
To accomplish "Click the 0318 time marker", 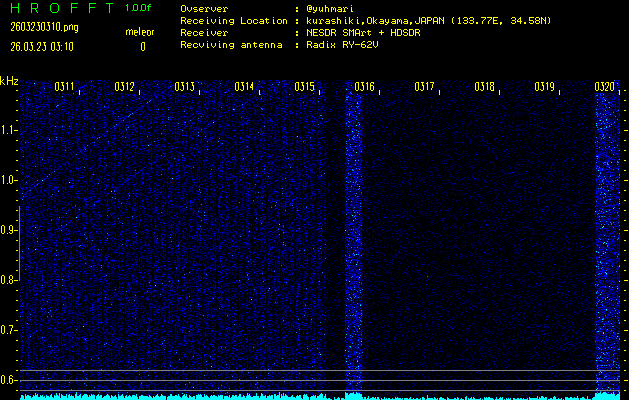I will click(x=484, y=87).
